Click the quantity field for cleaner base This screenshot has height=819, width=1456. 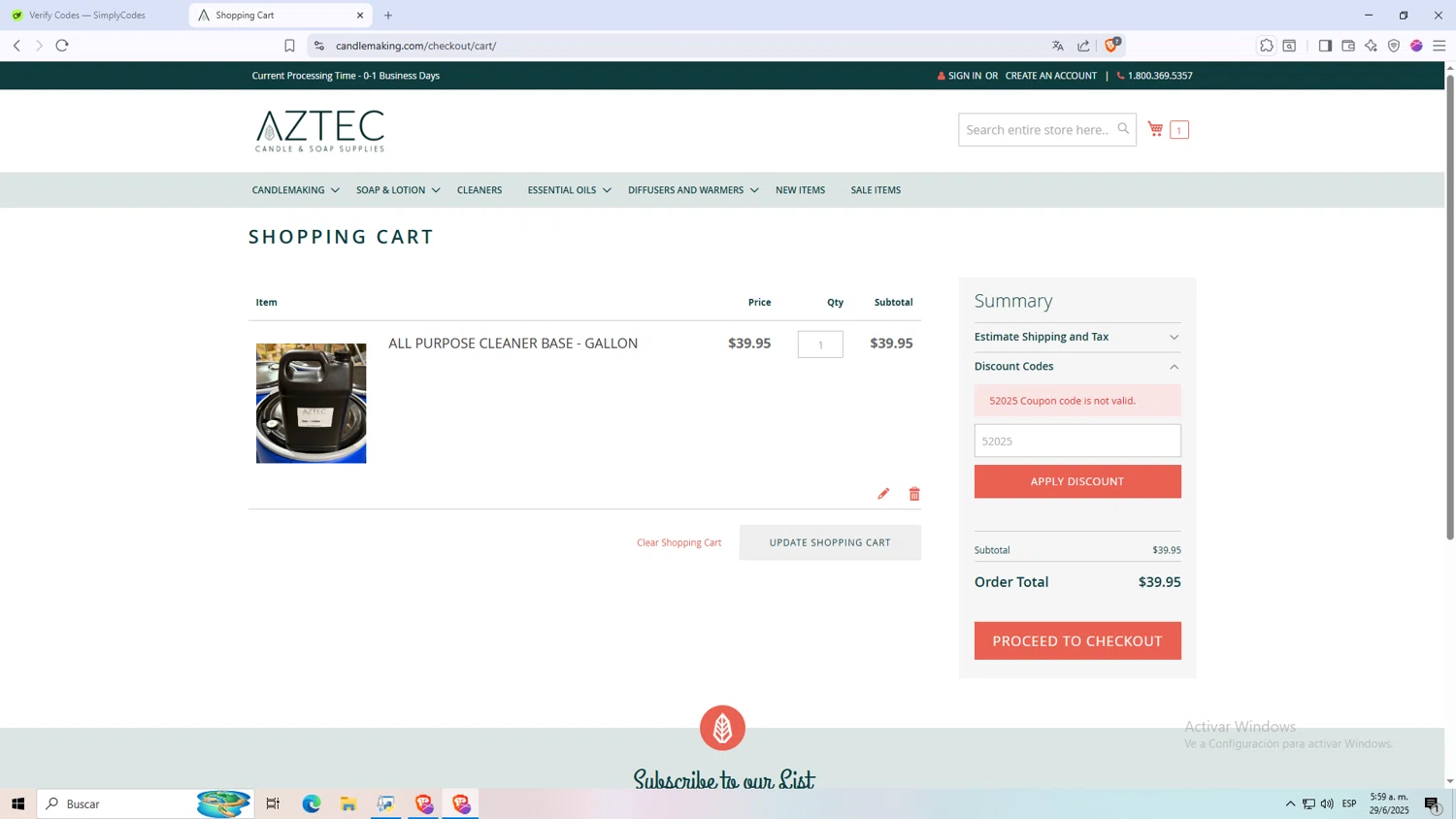pyautogui.click(x=820, y=344)
